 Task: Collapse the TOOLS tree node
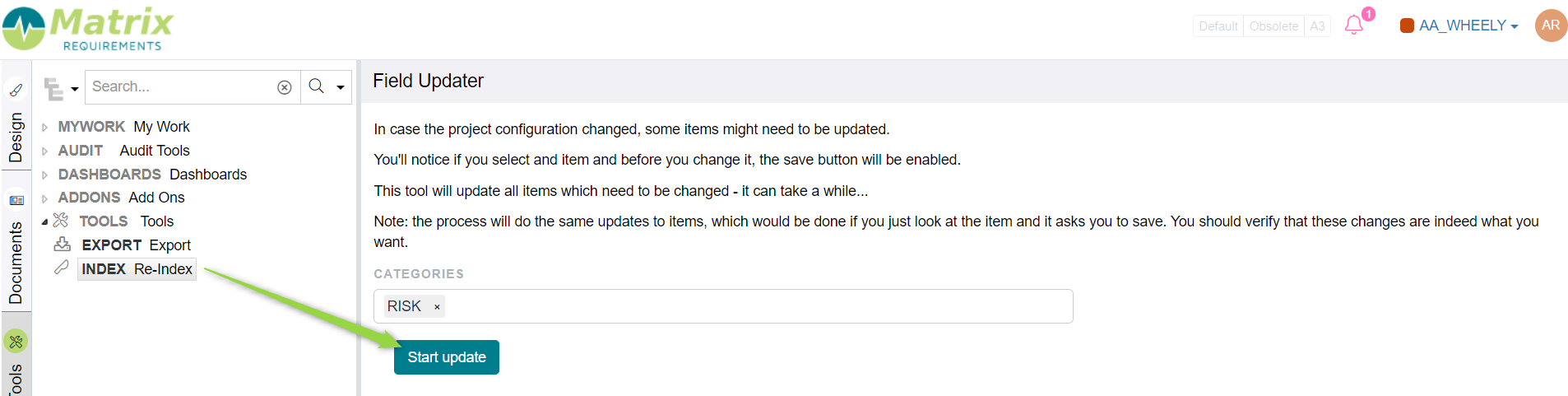click(44, 221)
